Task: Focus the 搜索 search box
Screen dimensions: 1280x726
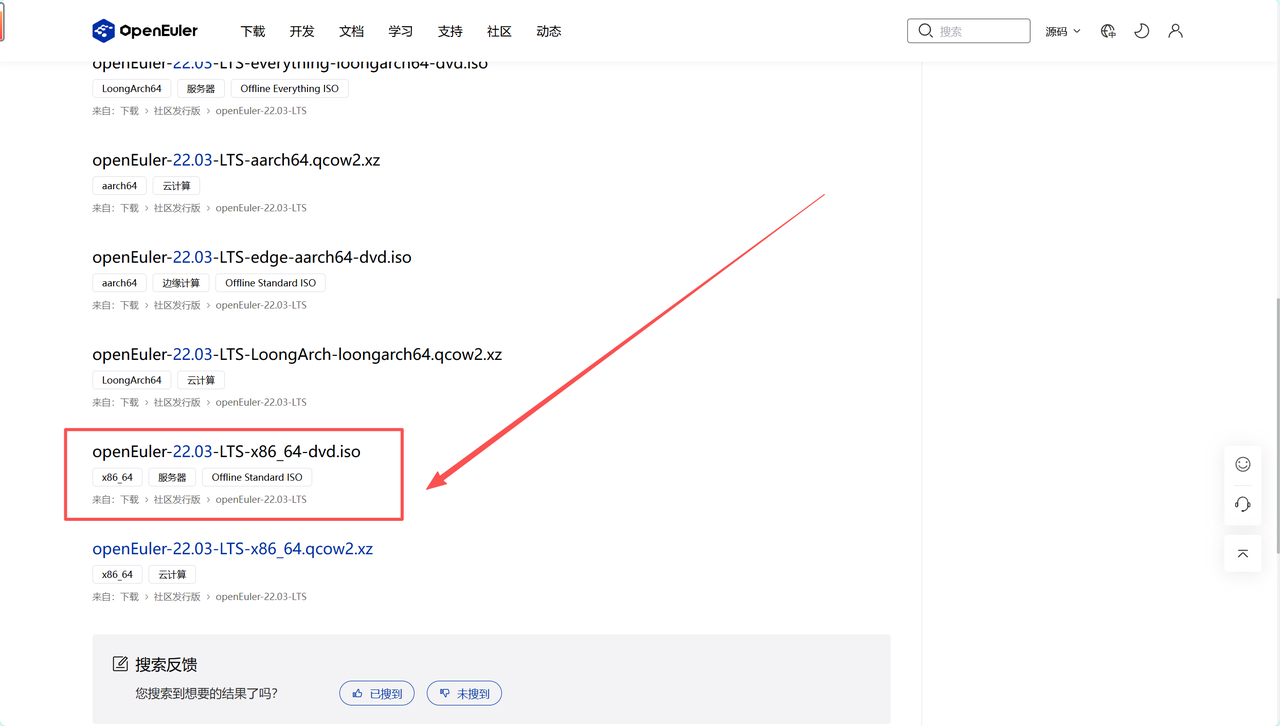Action: [968, 31]
